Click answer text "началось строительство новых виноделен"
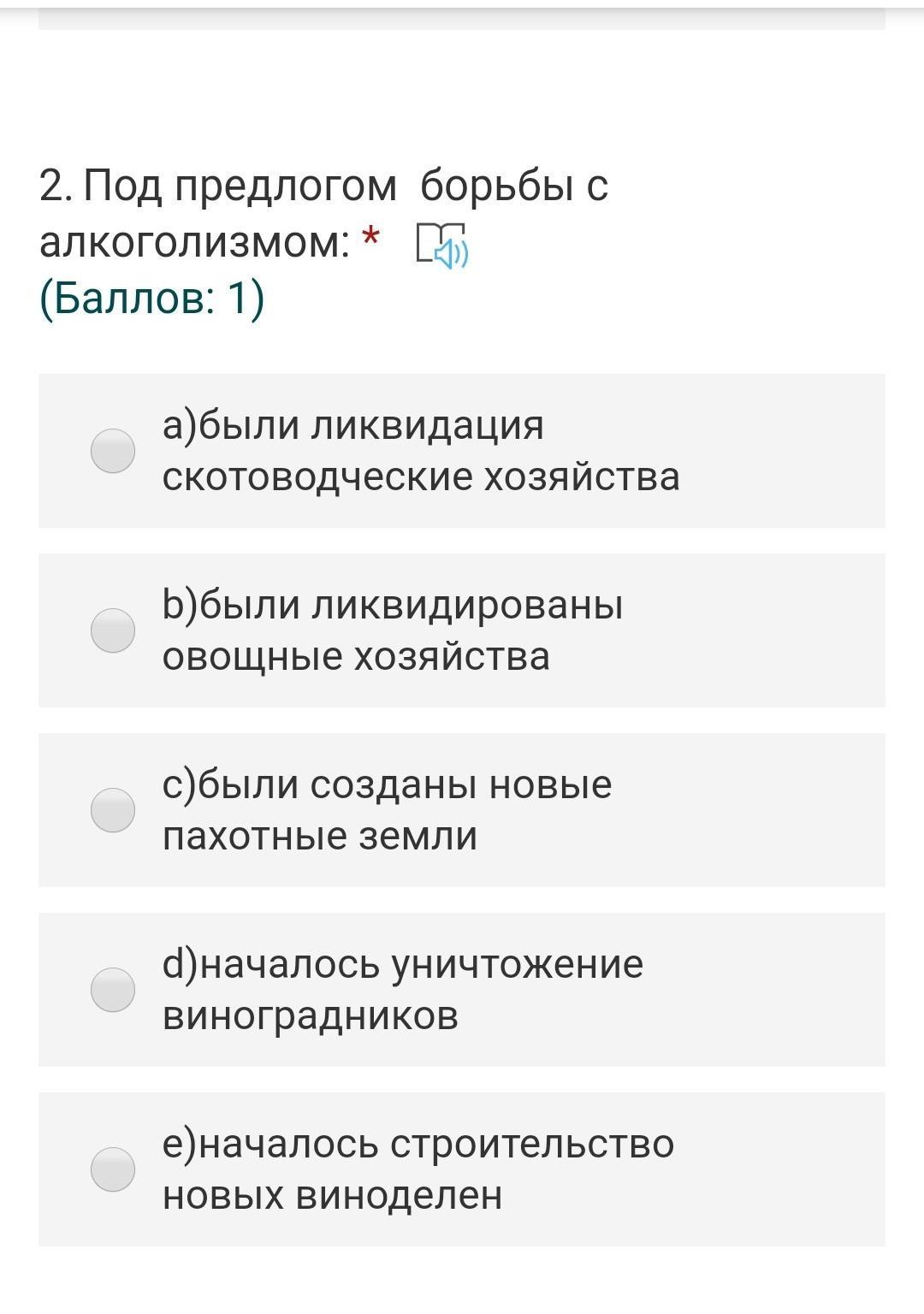This screenshot has height=1314, width=924. (x=418, y=1169)
